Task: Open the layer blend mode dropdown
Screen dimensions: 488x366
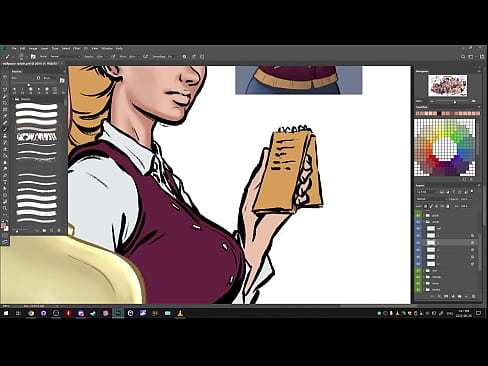Action: 432,199
